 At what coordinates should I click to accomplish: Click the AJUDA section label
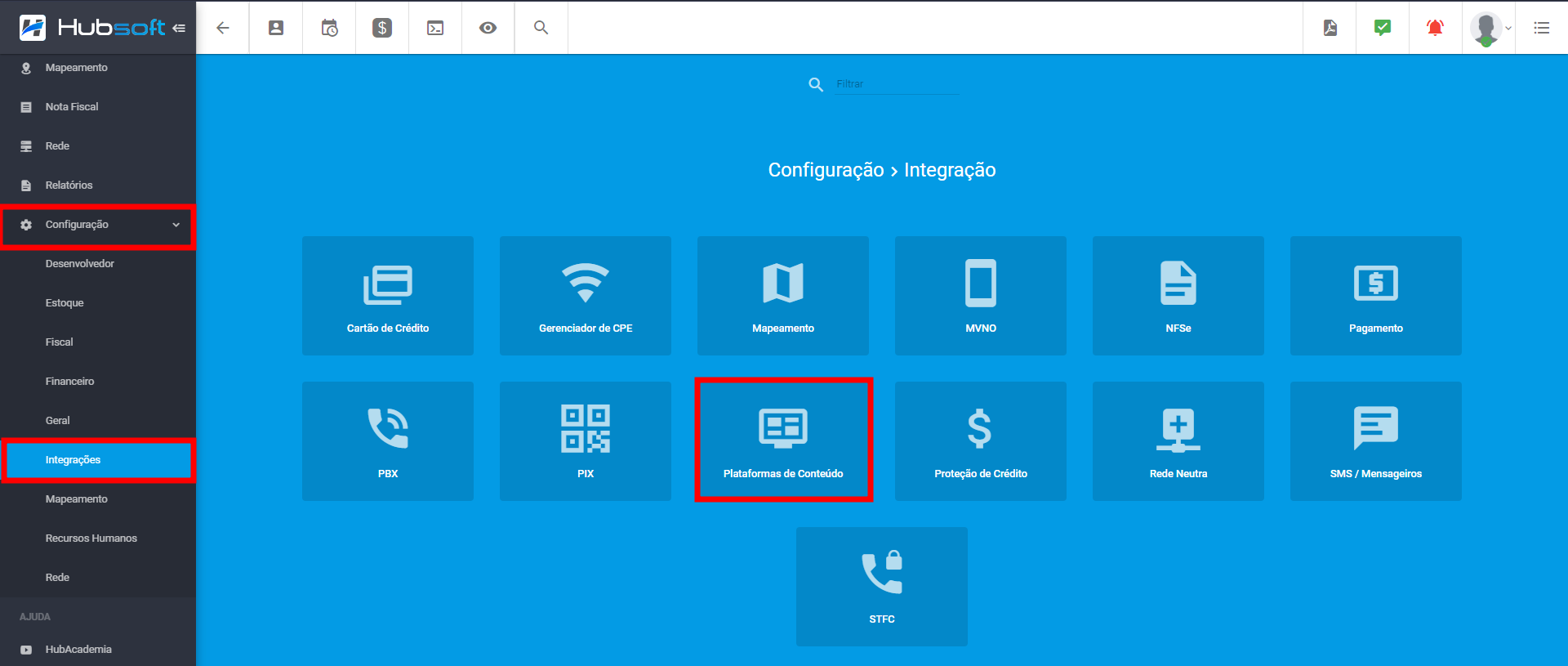pyautogui.click(x=35, y=617)
